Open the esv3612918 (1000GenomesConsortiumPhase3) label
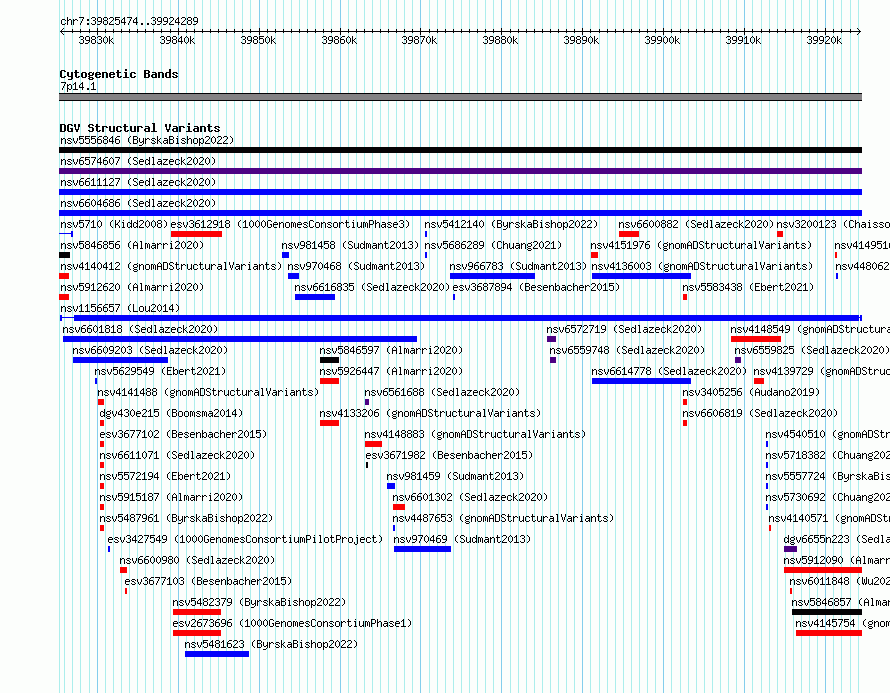The height and width of the screenshot is (693, 890). (x=290, y=224)
